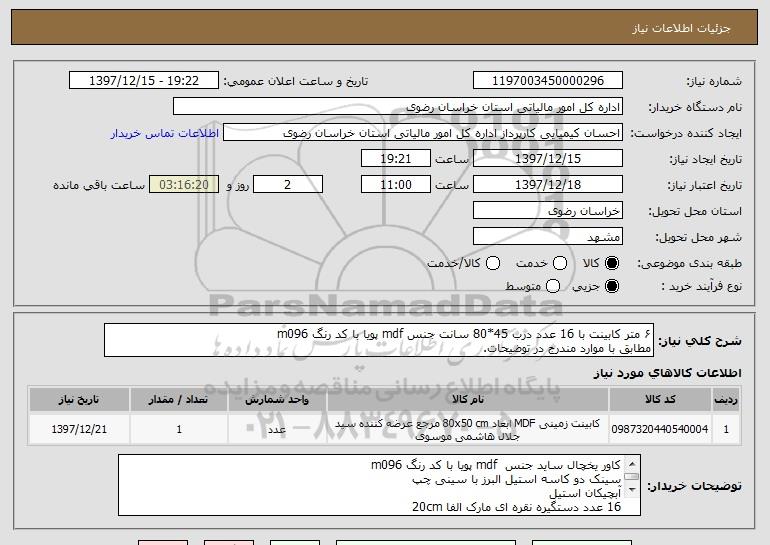Viewport: 770px width, 545px height.
Task: Click the buyer organization name field
Action: (398, 107)
